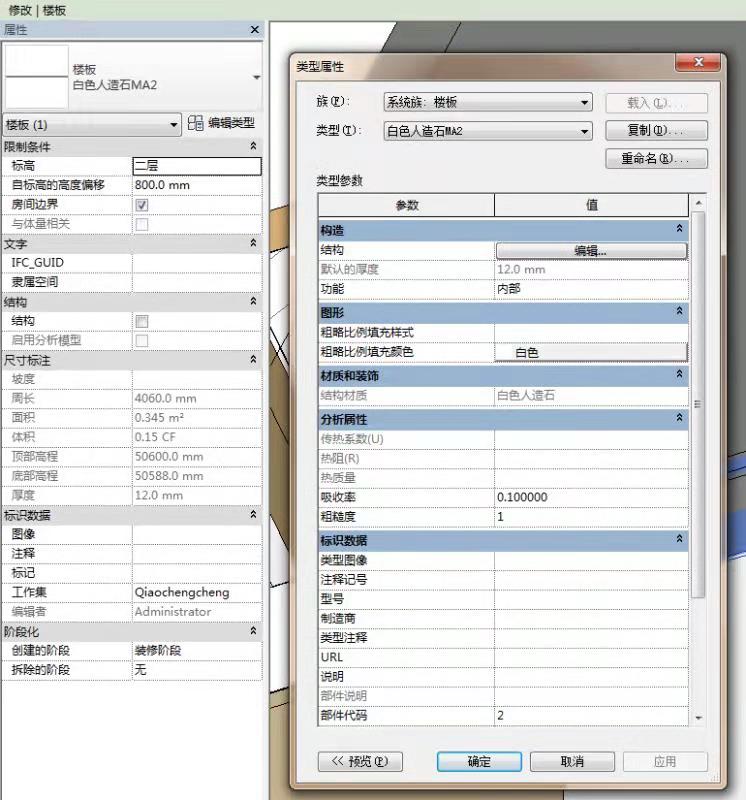
Task: Click the 工作集 value Qiaochengcheng
Action: pos(197,592)
